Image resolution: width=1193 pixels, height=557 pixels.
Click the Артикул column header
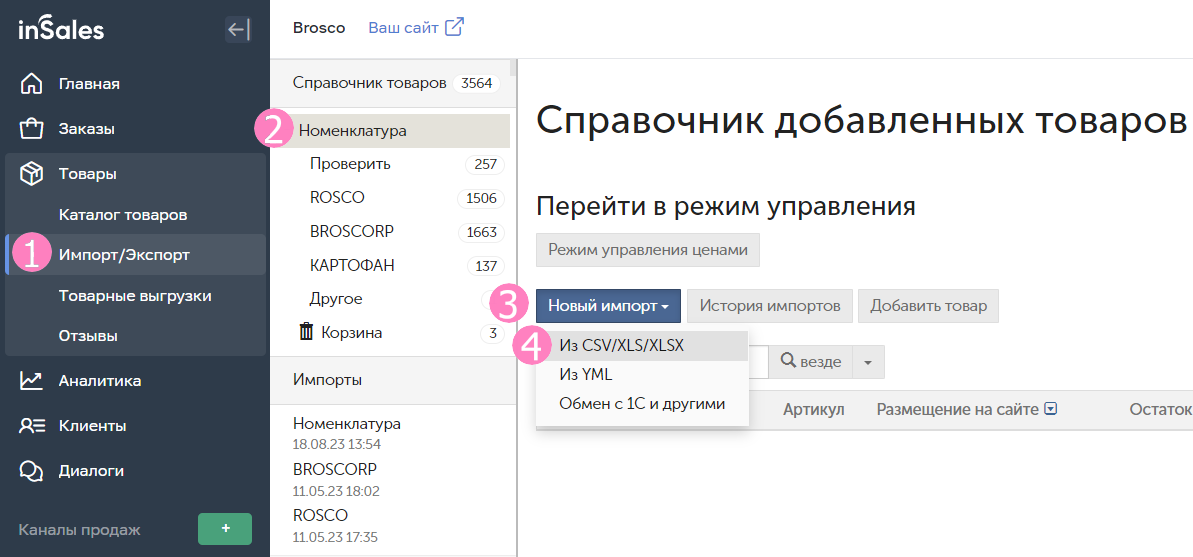pyautogui.click(x=813, y=409)
